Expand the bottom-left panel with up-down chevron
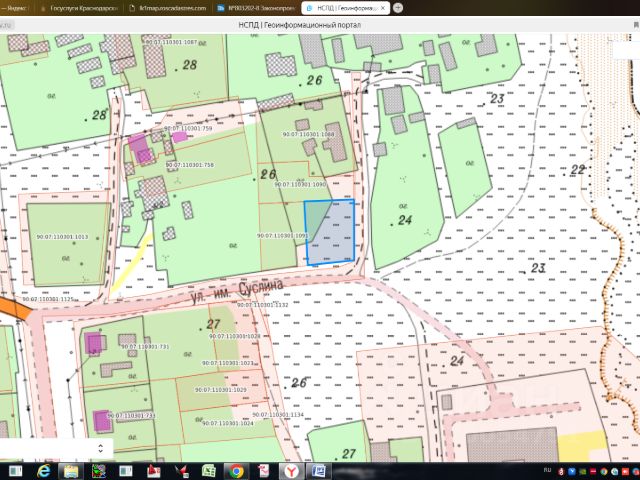Viewport: 640px width, 480px height. click(100, 448)
